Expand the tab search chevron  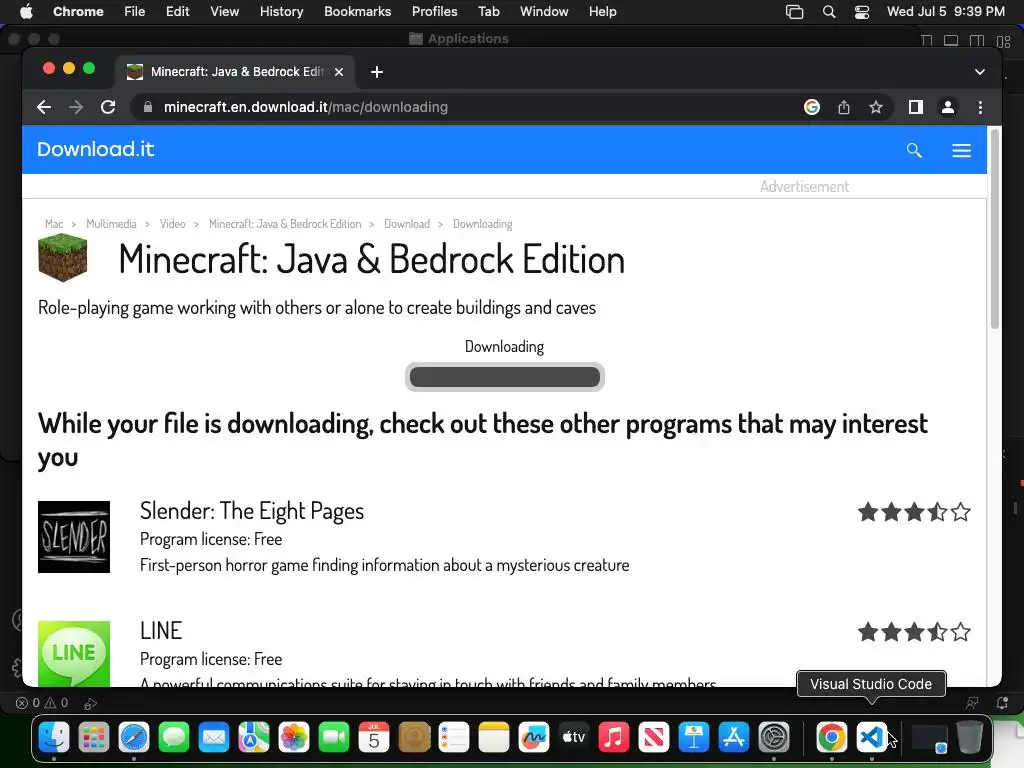click(980, 72)
